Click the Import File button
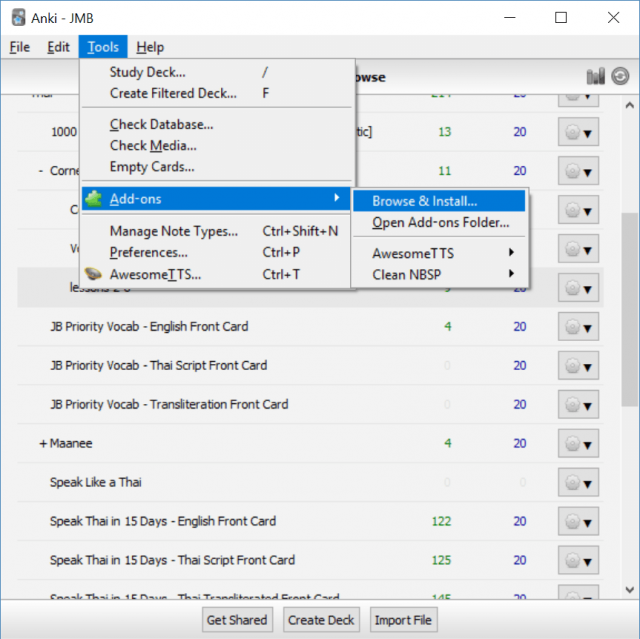The image size is (640, 639). coord(403,620)
